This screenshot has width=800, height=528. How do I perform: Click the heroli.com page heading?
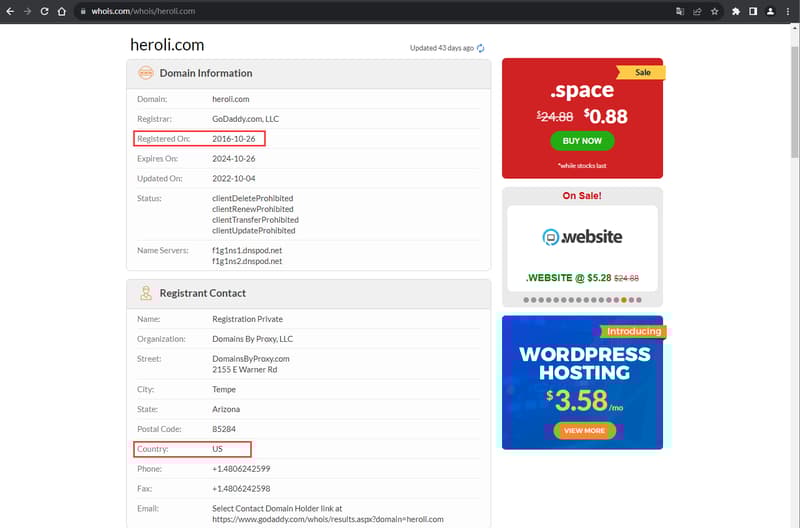point(167,45)
